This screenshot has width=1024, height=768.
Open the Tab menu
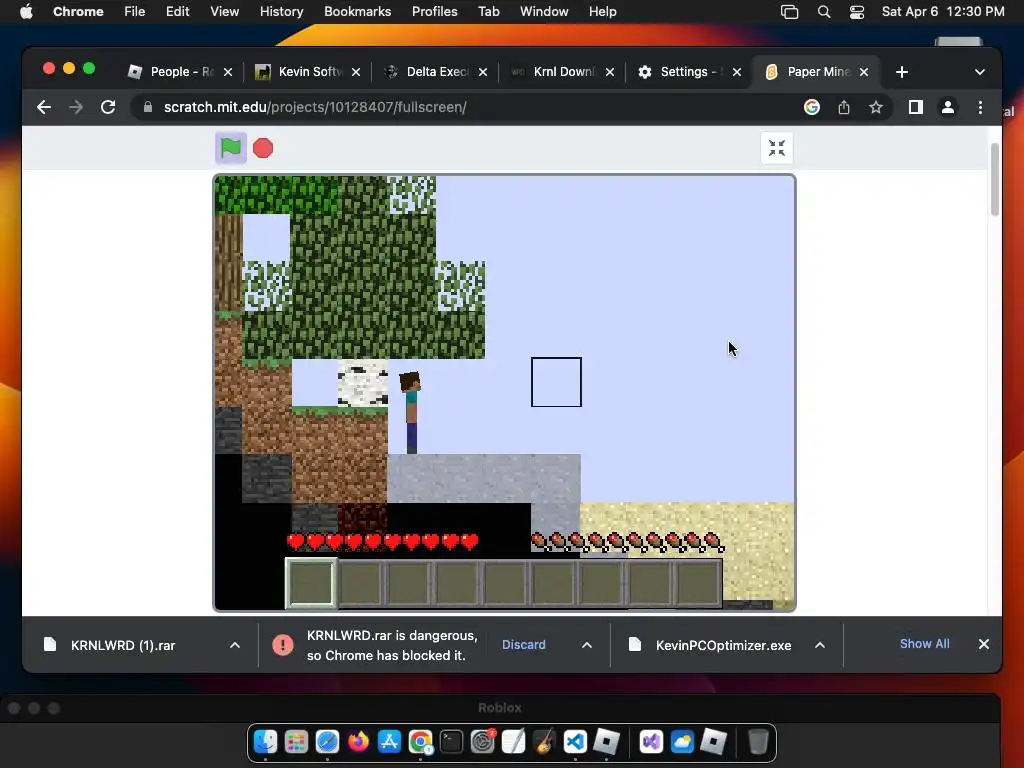tap(488, 12)
